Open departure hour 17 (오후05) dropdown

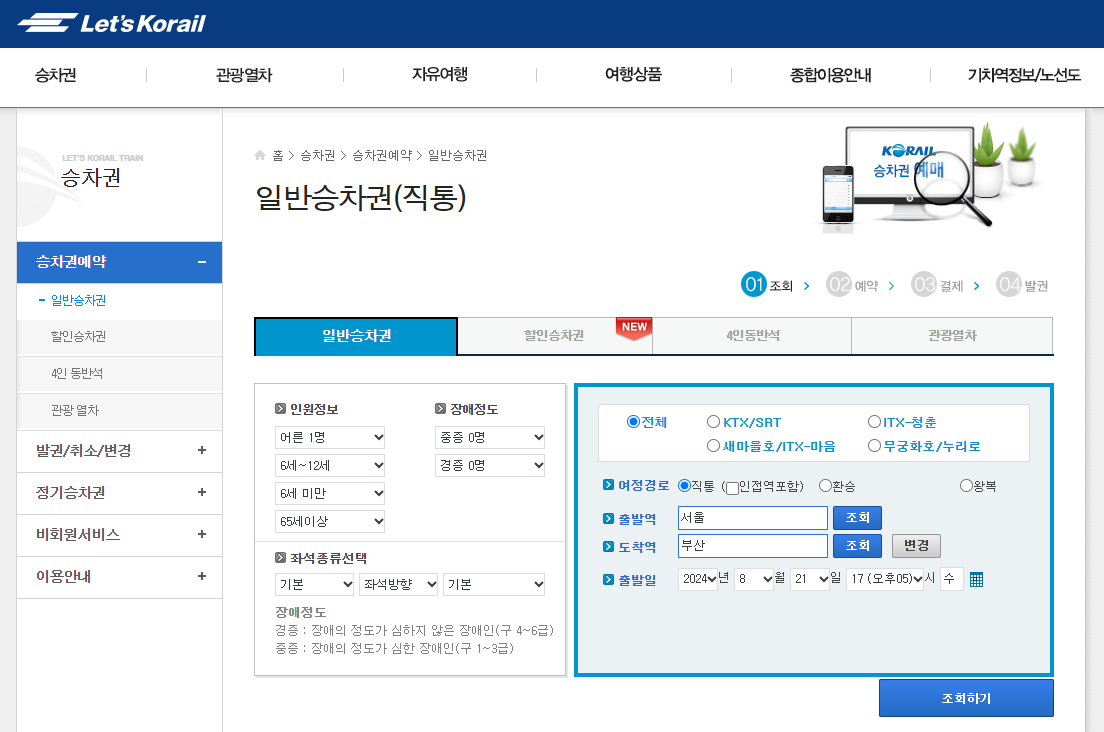(885, 579)
